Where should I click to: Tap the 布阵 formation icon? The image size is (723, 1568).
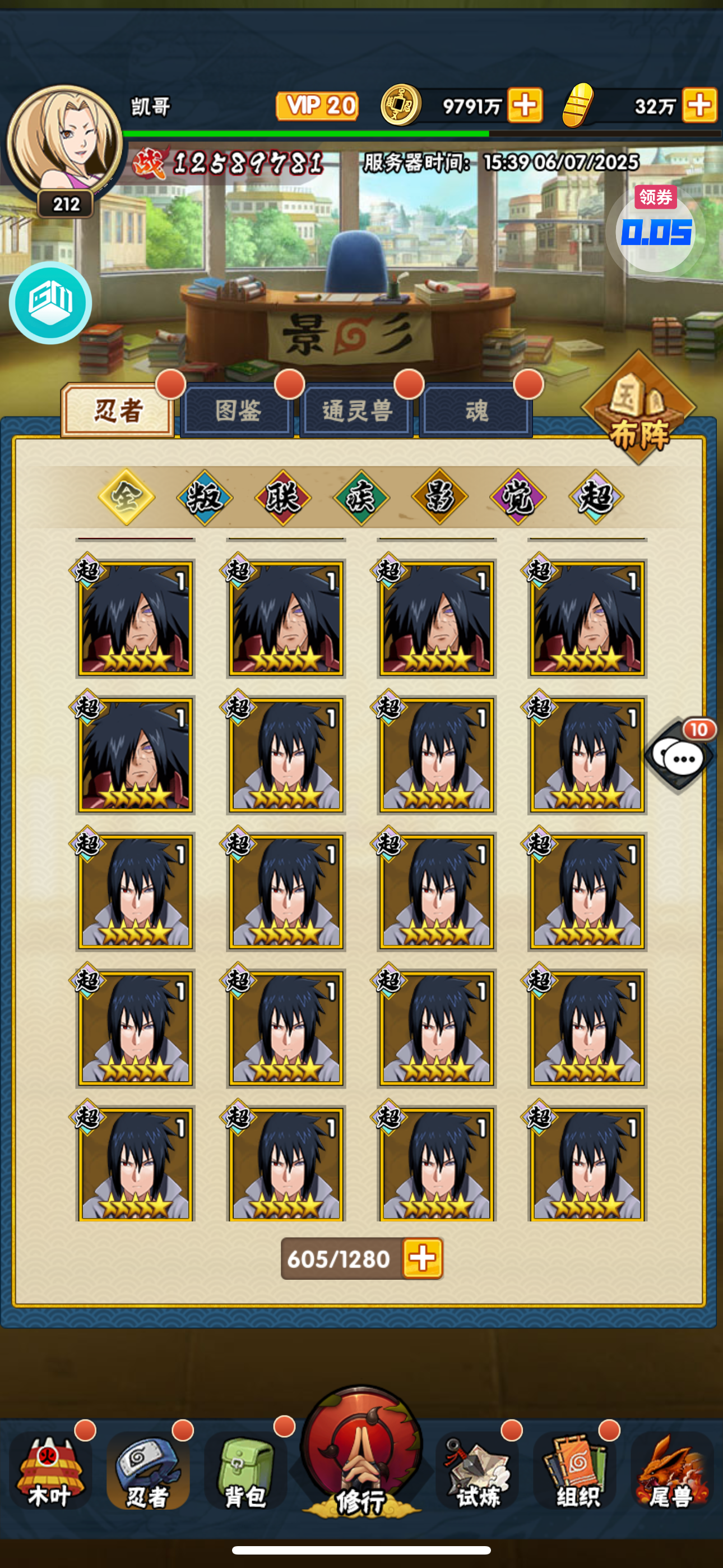(x=639, y=408)
